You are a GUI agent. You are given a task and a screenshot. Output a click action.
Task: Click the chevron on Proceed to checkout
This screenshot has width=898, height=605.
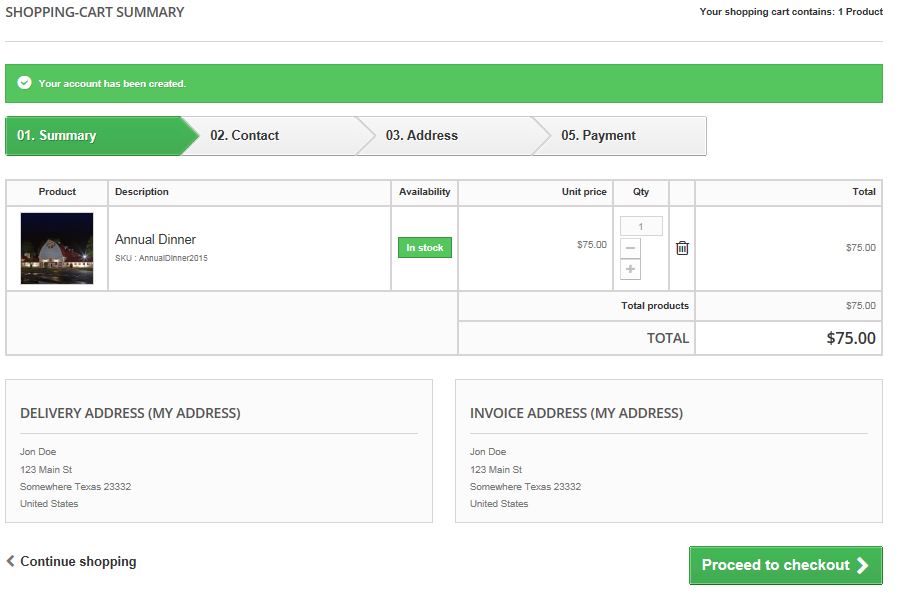coord(862,565)
